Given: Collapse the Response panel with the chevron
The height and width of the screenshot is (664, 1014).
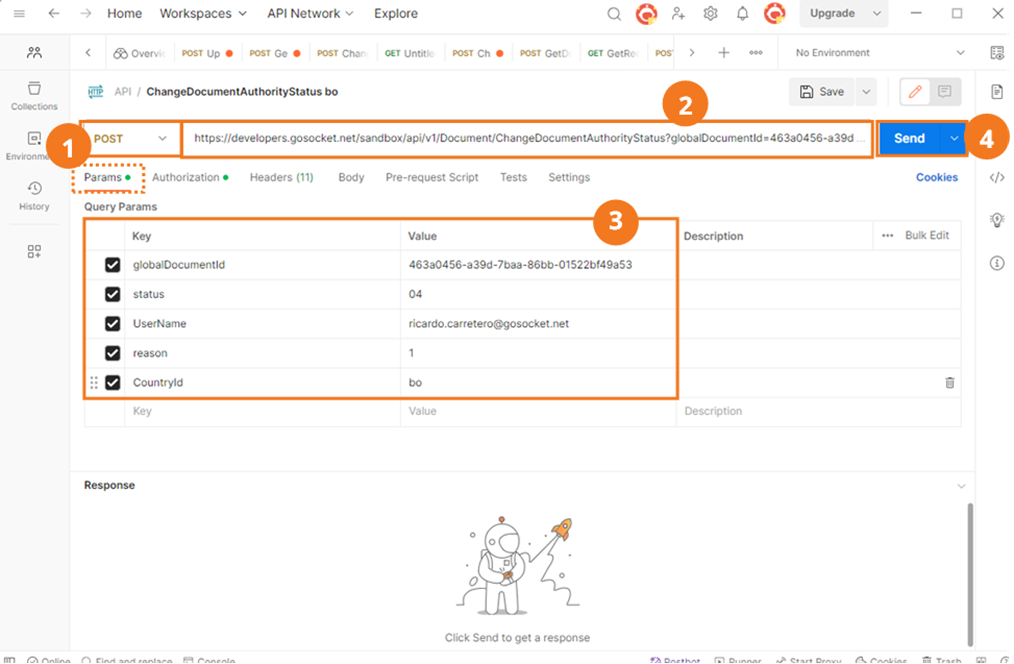Looking at the screenshot, I should pos(962,486).
